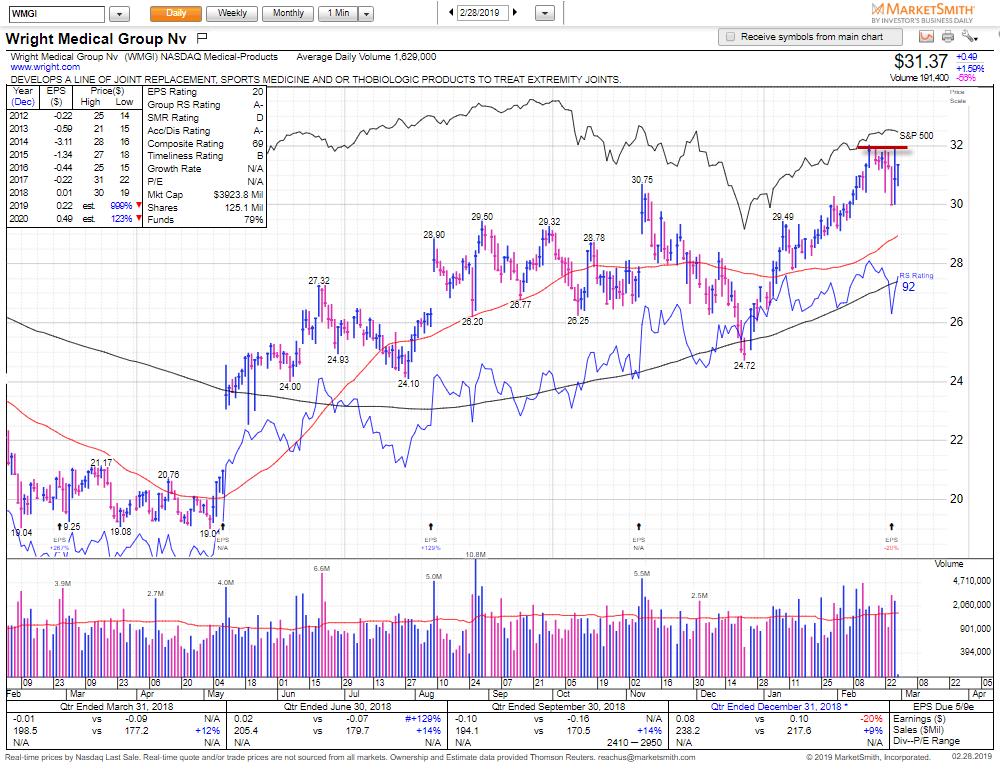Screen dimensions: 1000x783
Task: Click the RS Rating 92 label
Action: click(x=916, y=282)
